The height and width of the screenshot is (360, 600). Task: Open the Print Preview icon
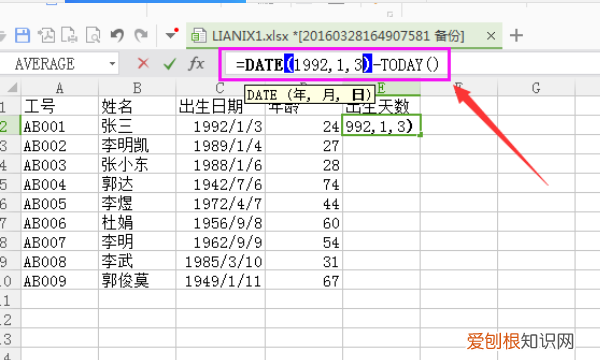93,35
